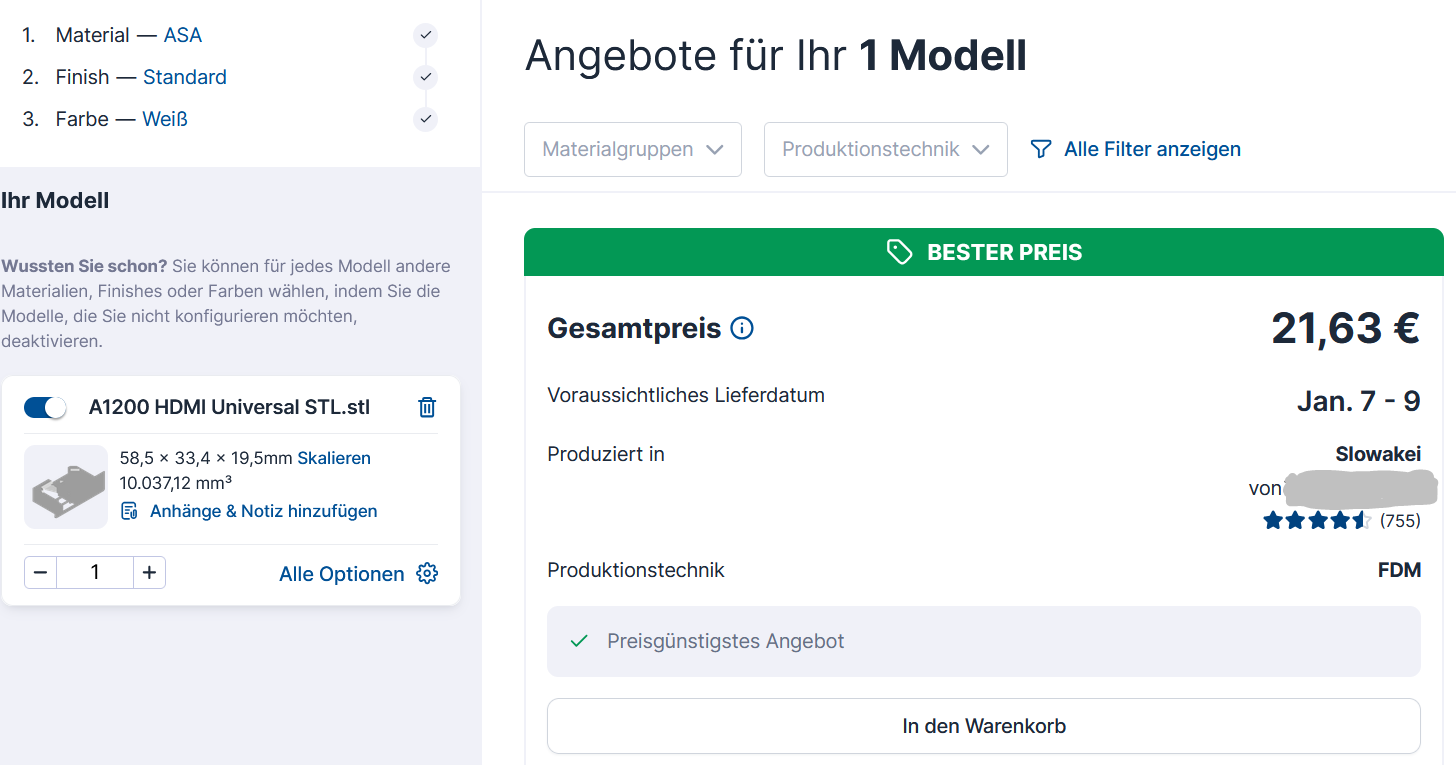Expand the Produktionstechnik dropdown

[885, 149]
